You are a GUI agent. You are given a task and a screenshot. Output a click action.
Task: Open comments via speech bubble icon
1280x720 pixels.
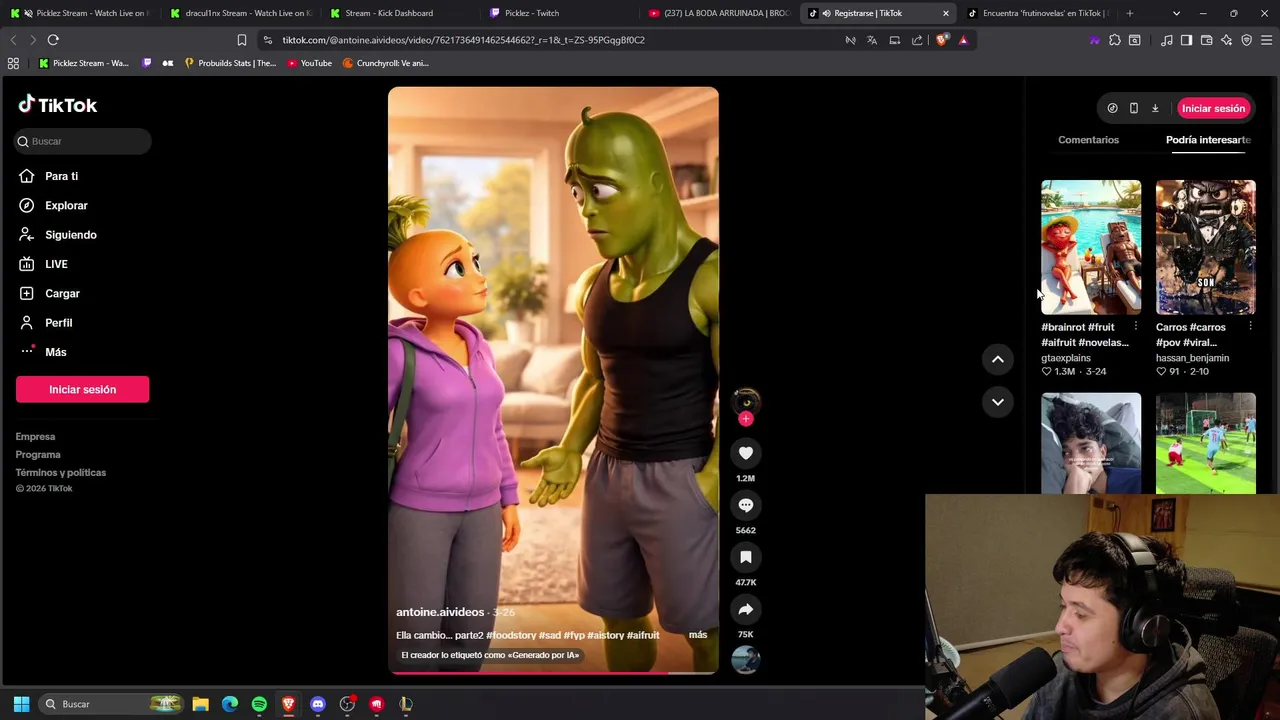pos(745,505)
